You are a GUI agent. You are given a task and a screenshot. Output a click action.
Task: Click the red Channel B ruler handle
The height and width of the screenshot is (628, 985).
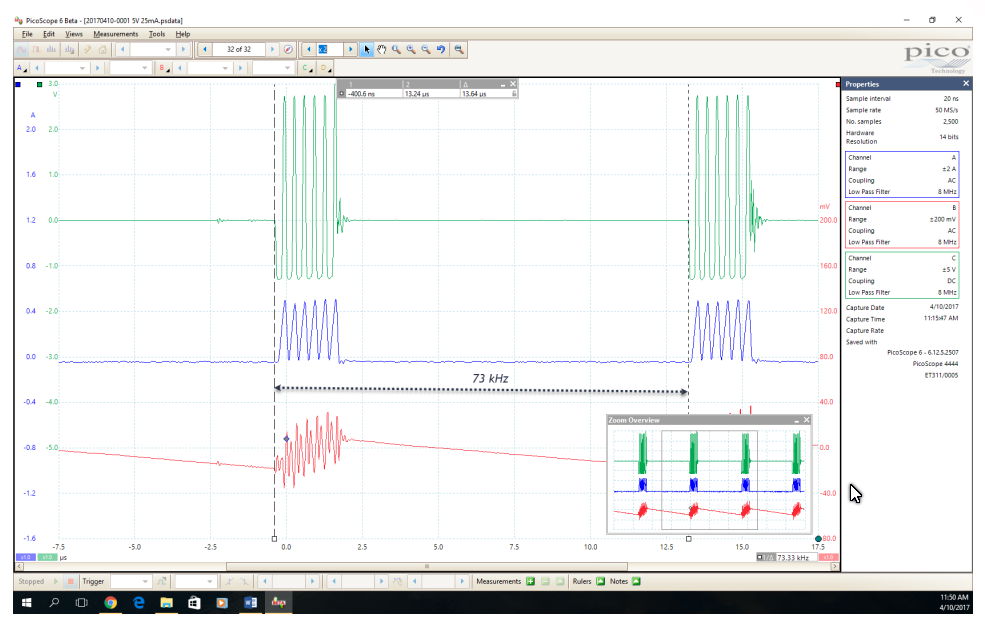[838, 84]
